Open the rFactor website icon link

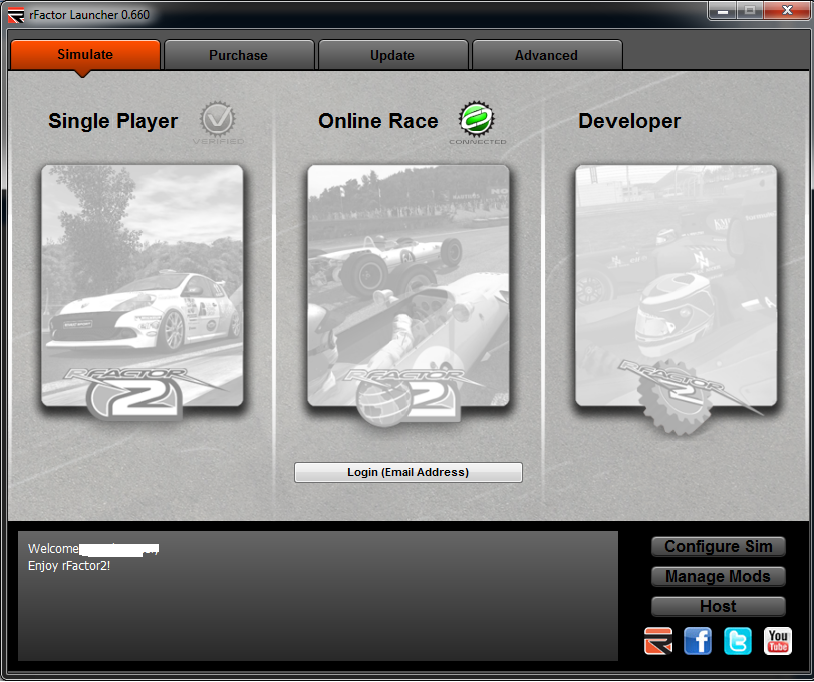click(x=658, y=641)
